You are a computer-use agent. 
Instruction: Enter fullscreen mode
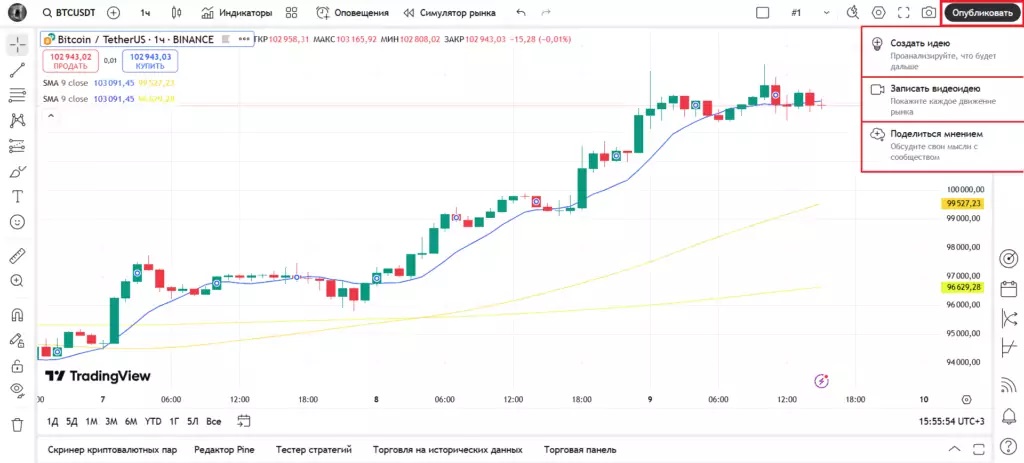point(904,12)
